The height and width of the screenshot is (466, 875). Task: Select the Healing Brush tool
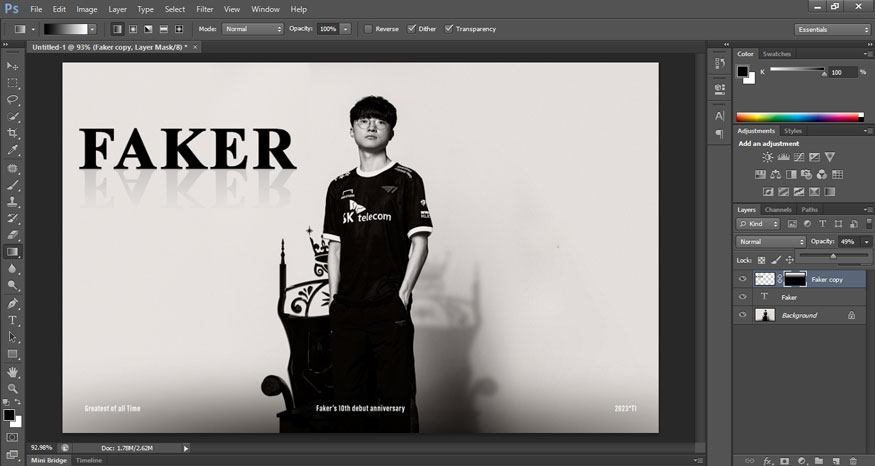(x=12, y=168)
